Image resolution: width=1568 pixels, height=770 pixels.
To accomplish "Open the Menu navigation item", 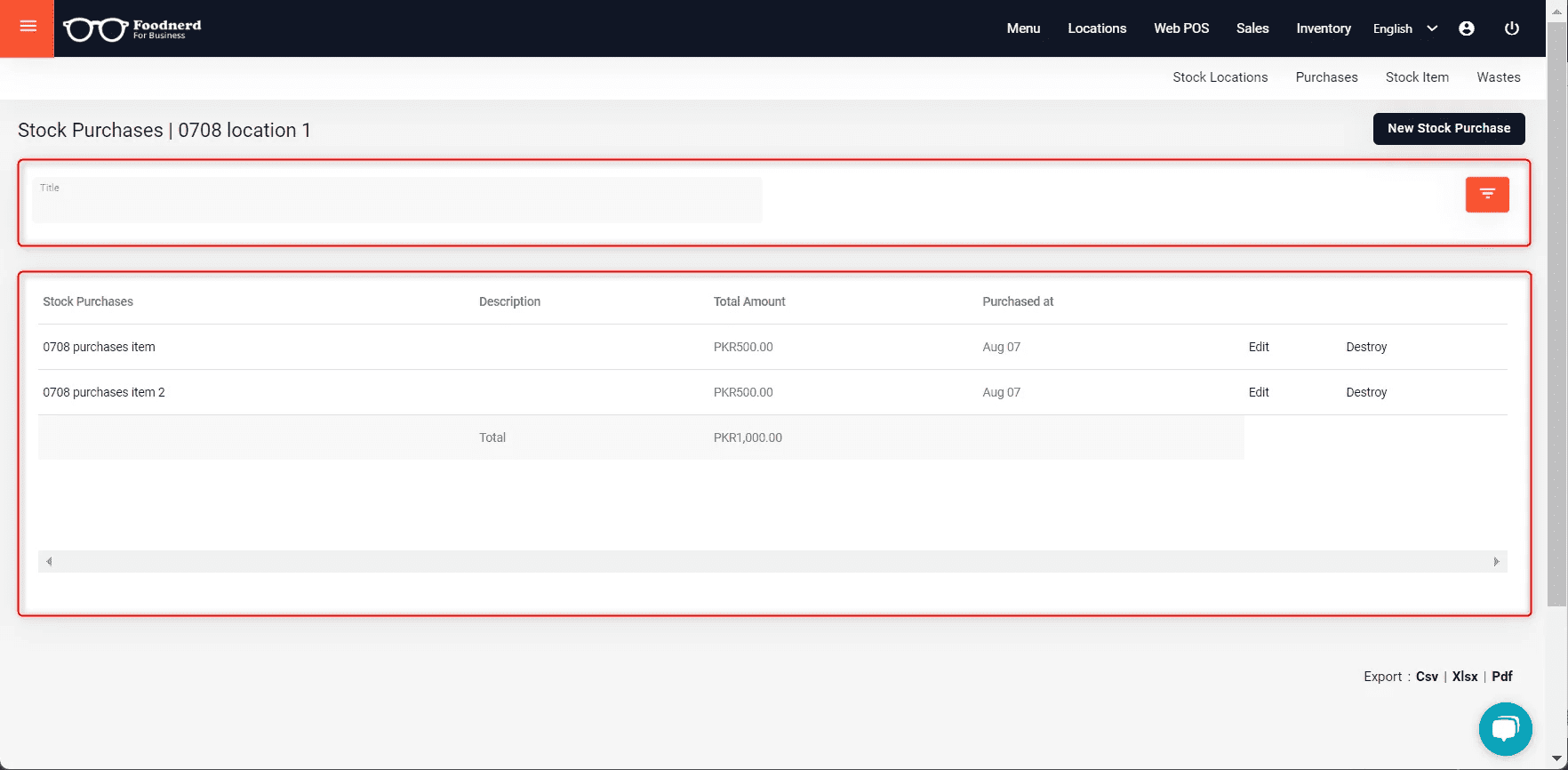I will pyautogui.click(x=1023, y=28).
